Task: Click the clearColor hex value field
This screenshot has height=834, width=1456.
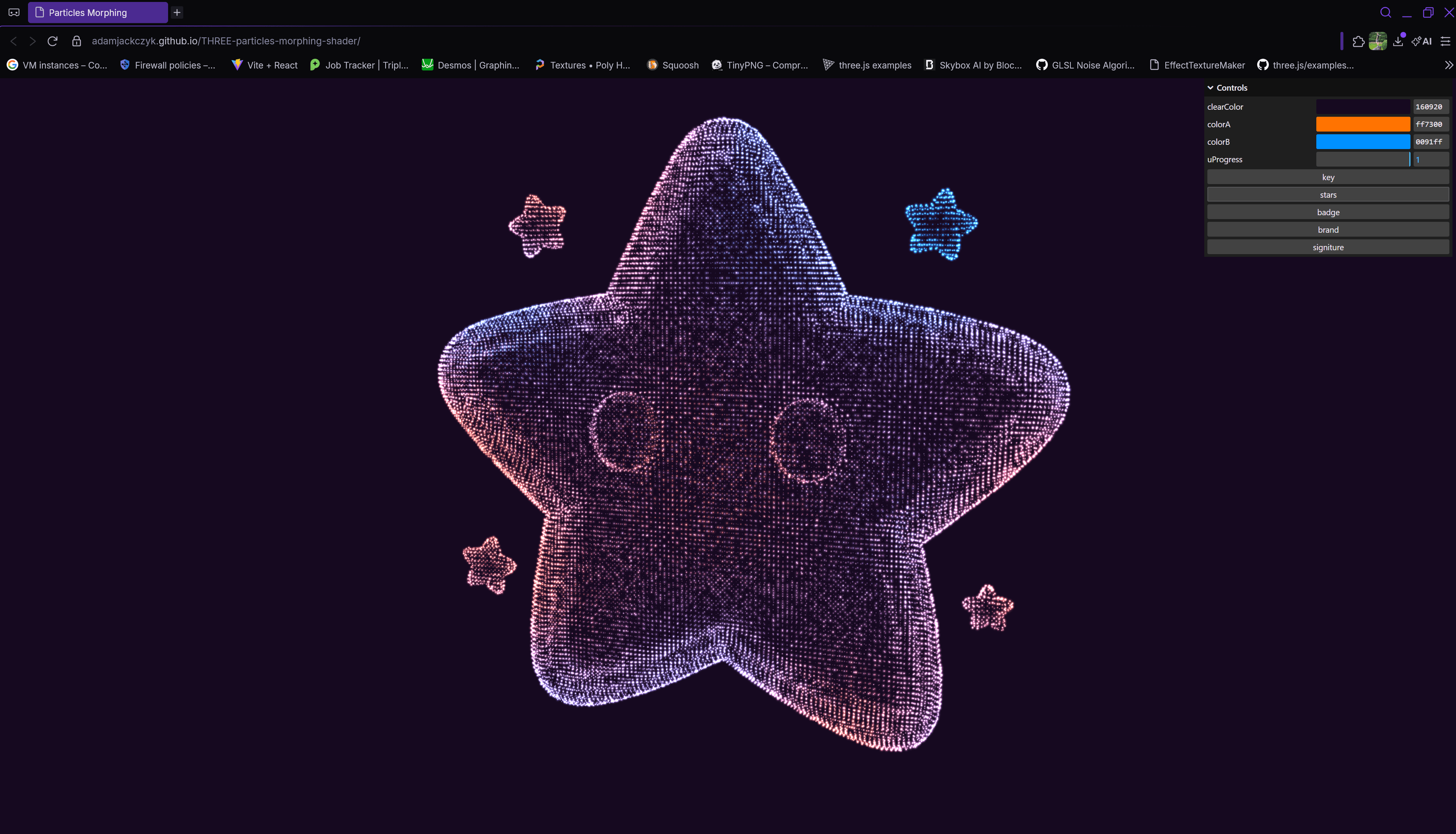Action: click(1431, 107)
